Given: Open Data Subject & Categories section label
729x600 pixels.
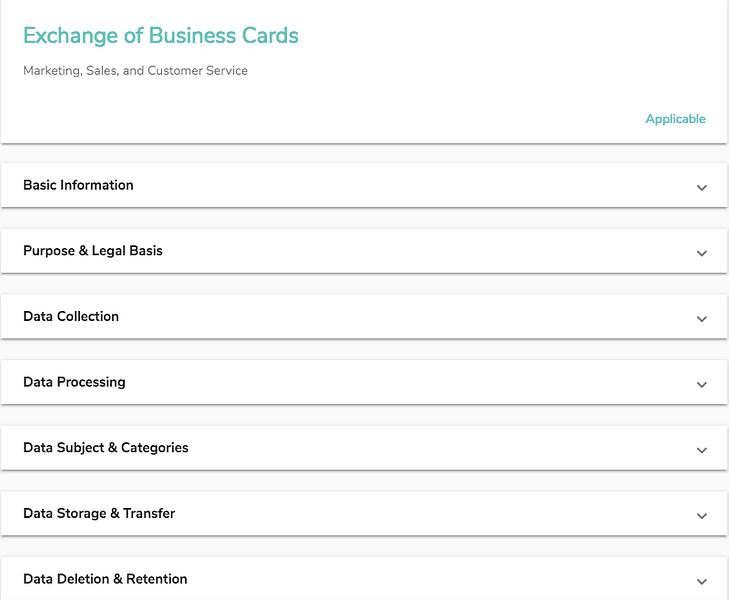Looking at the screenshot, I should click(x=106, y=448).
